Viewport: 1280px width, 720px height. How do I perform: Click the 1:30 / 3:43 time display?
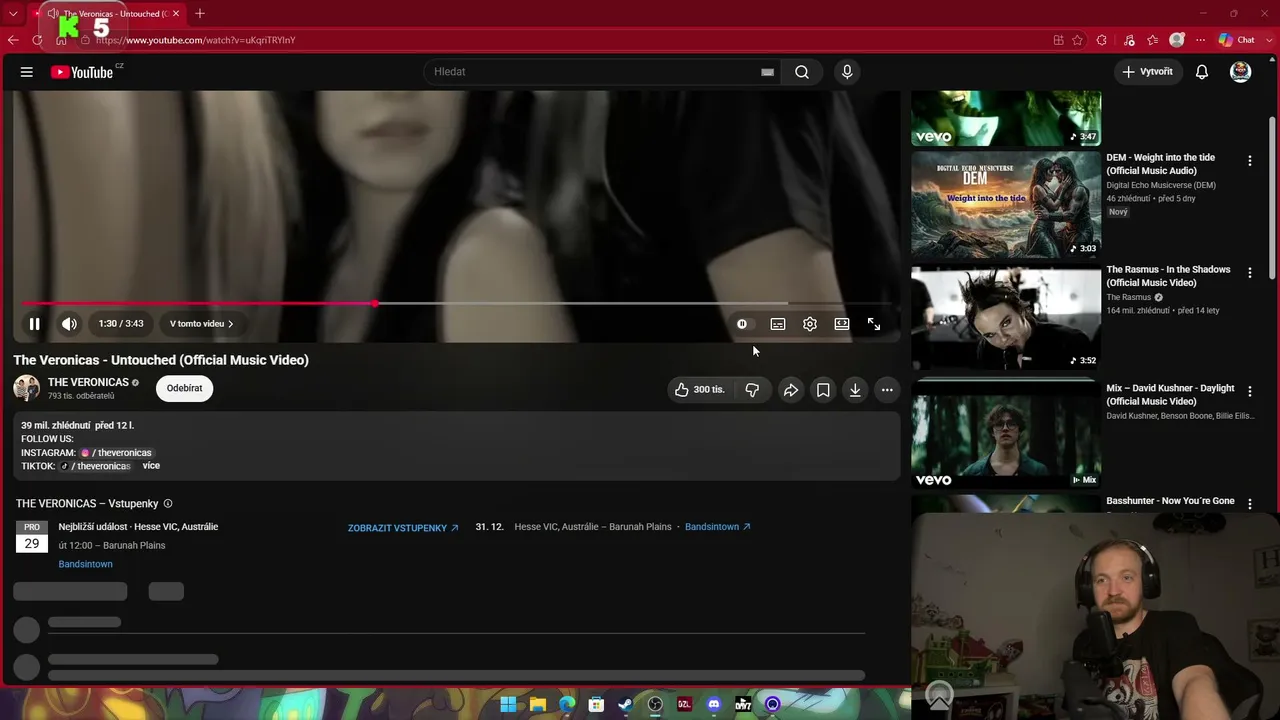(121, 324)
